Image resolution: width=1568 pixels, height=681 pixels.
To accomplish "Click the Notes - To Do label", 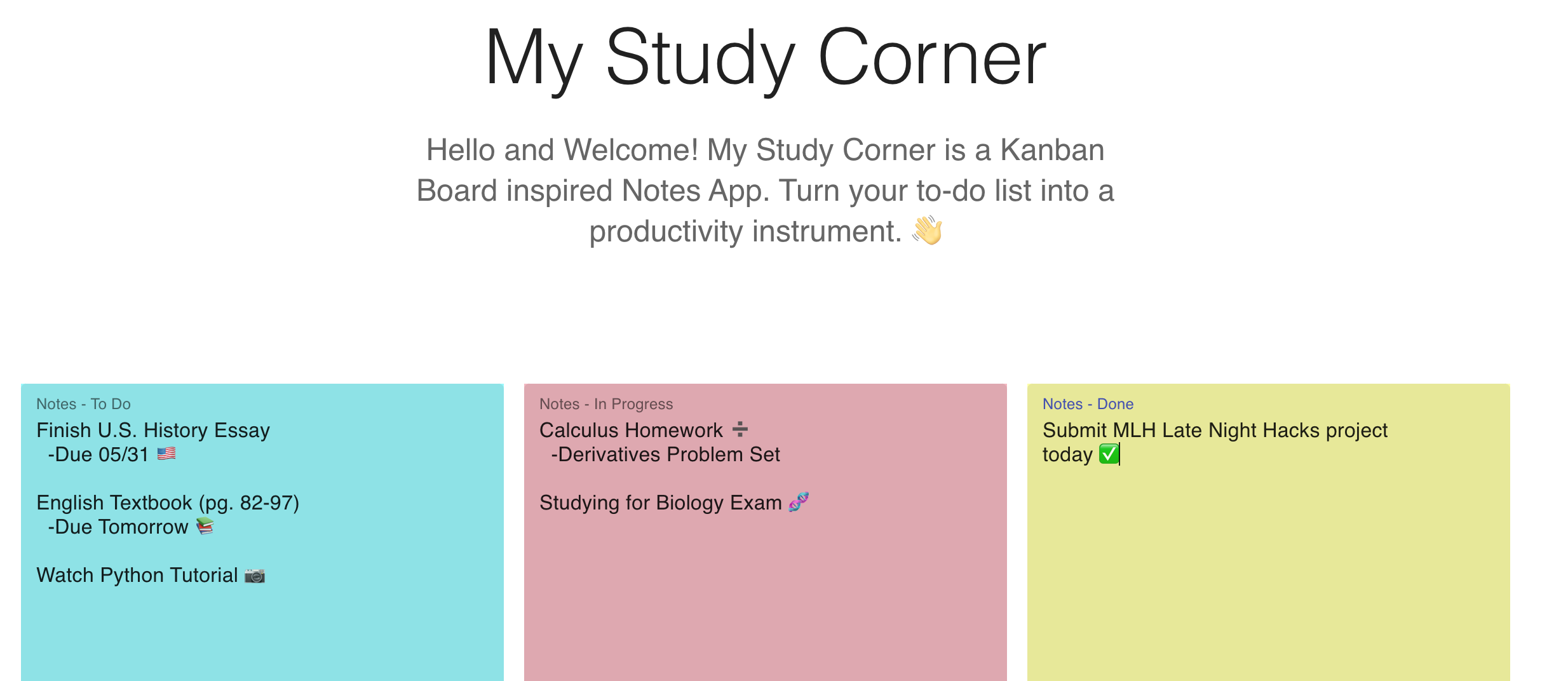I will pos(83,404).
